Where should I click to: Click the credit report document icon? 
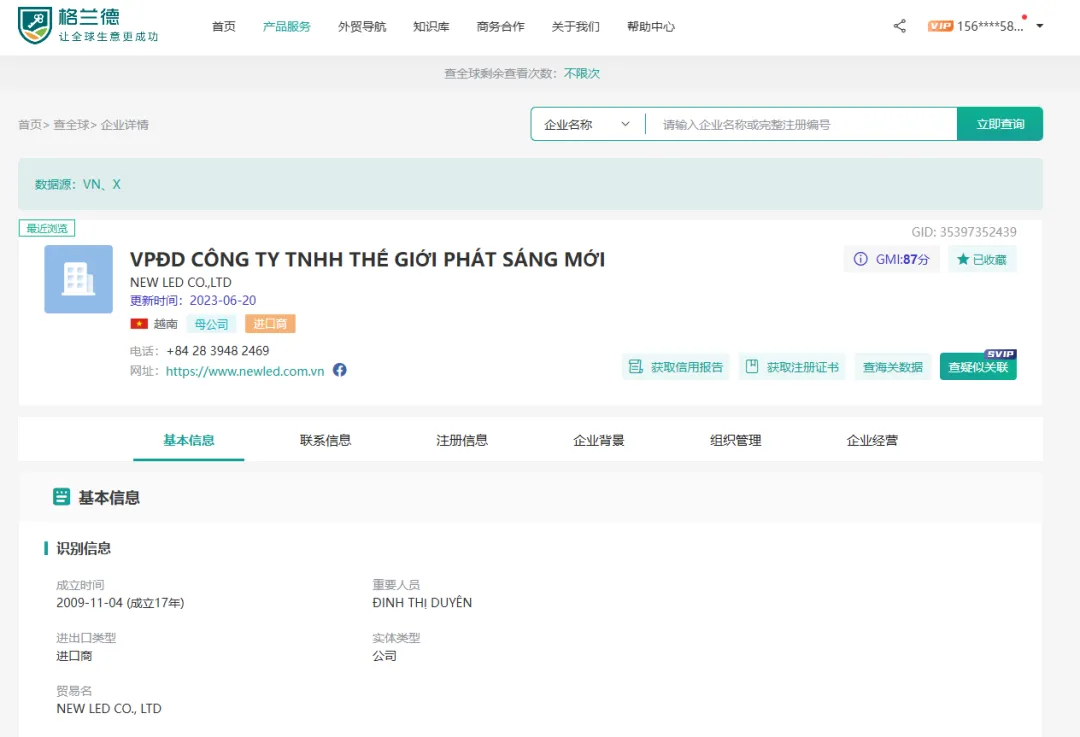pyautogui.click(x=635, y=367)
